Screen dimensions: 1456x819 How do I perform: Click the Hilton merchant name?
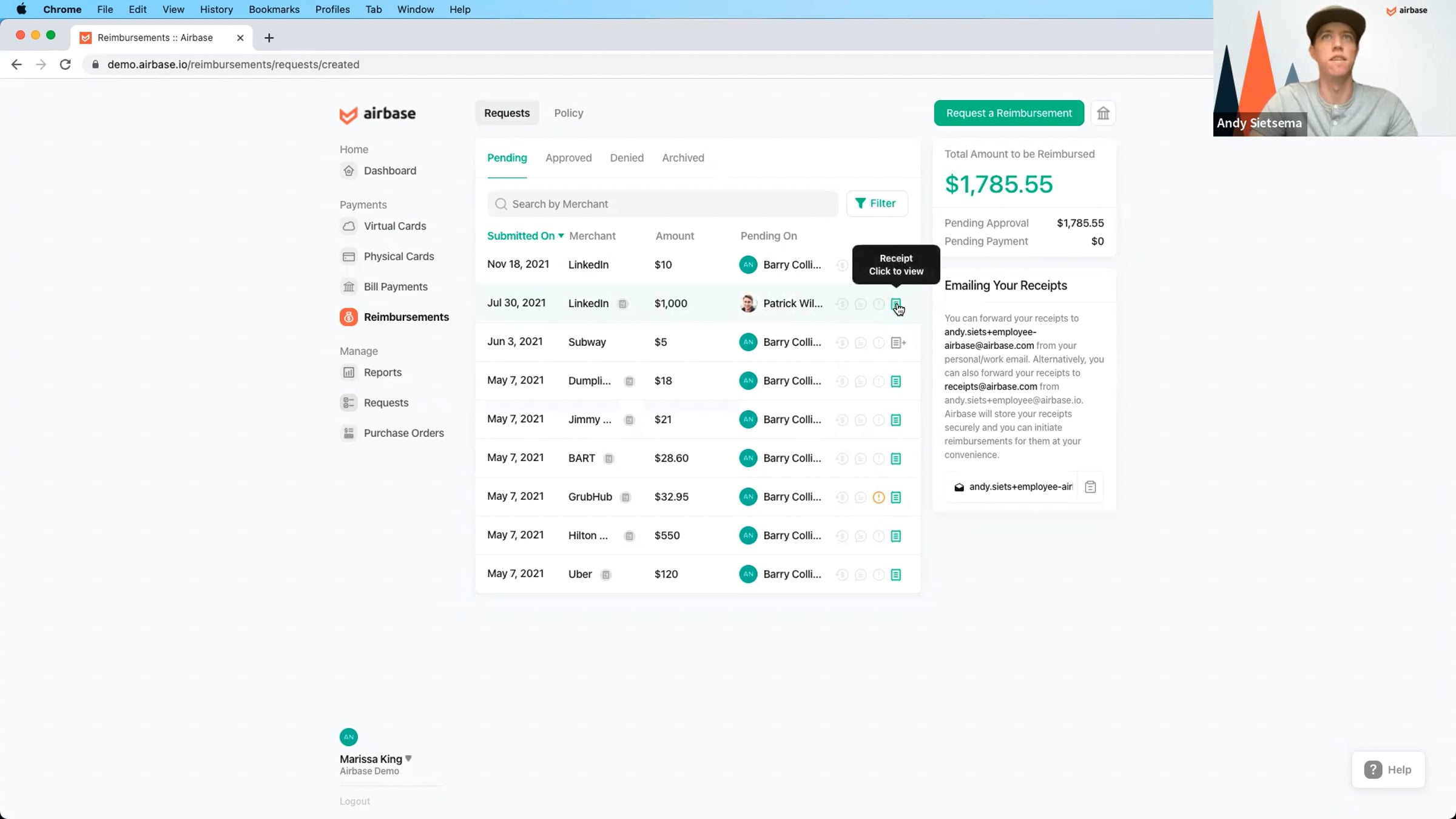(x=588, y=536)
